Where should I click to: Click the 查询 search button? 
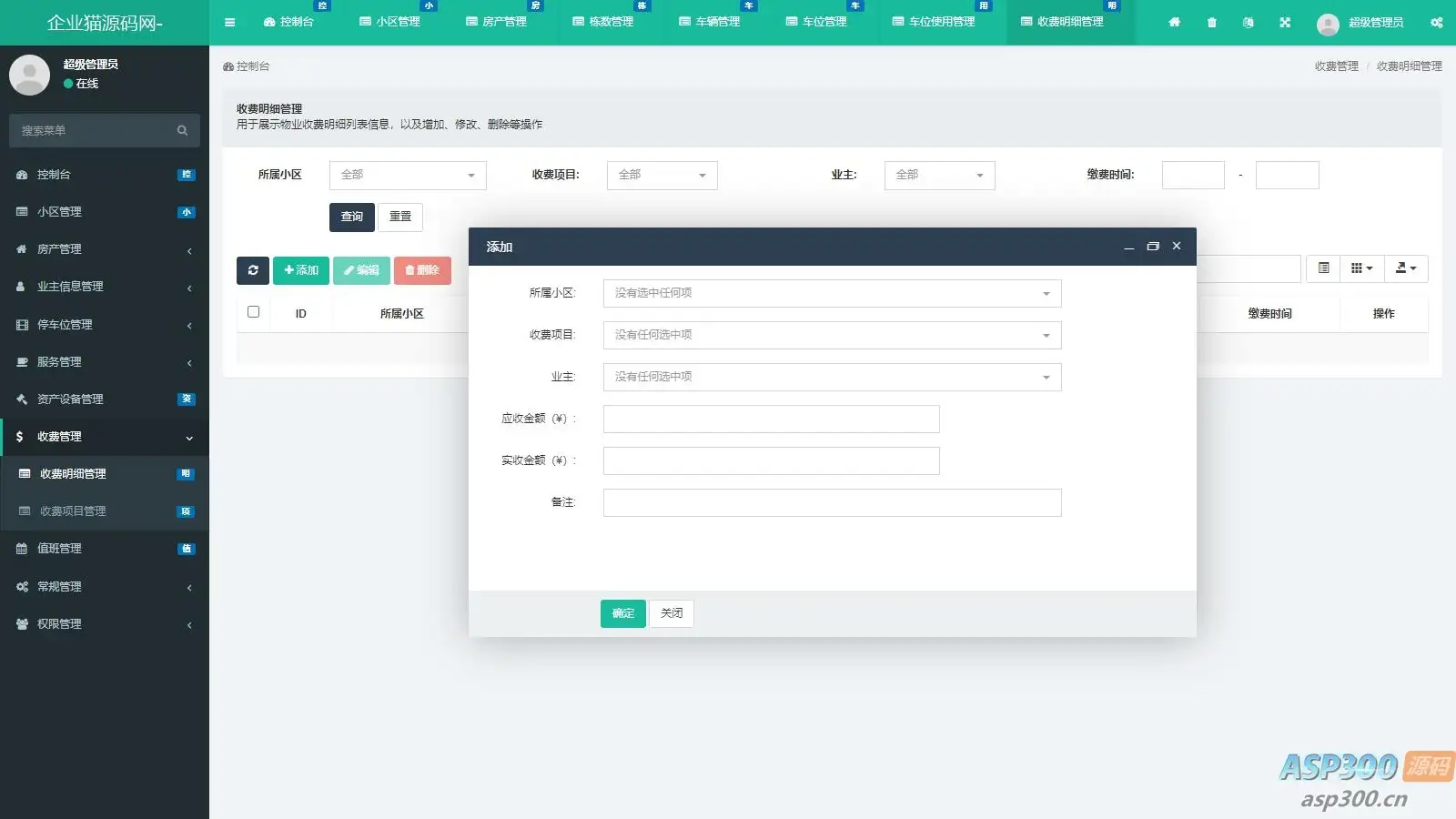(x=352, y=217)
